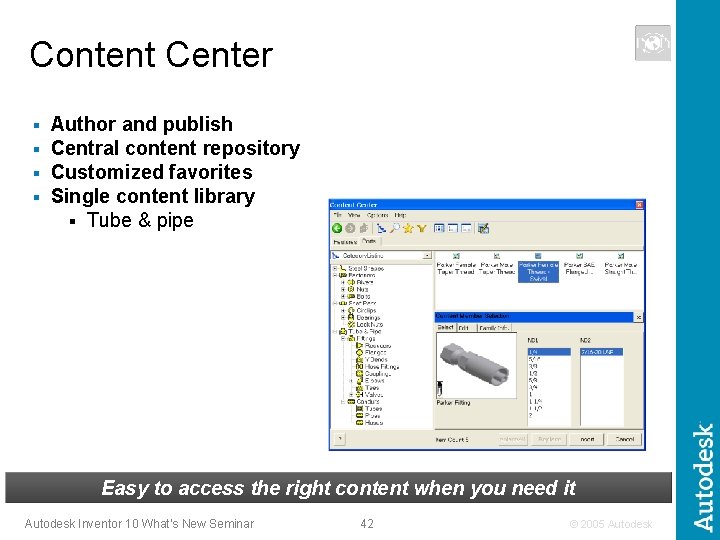Select Couplings in the tree
720x540 pixels.
tap(377, 374)
